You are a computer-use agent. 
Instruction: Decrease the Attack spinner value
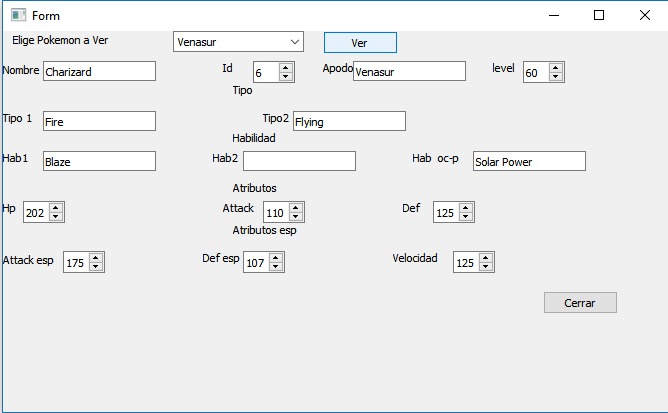[x=296, y=217]
